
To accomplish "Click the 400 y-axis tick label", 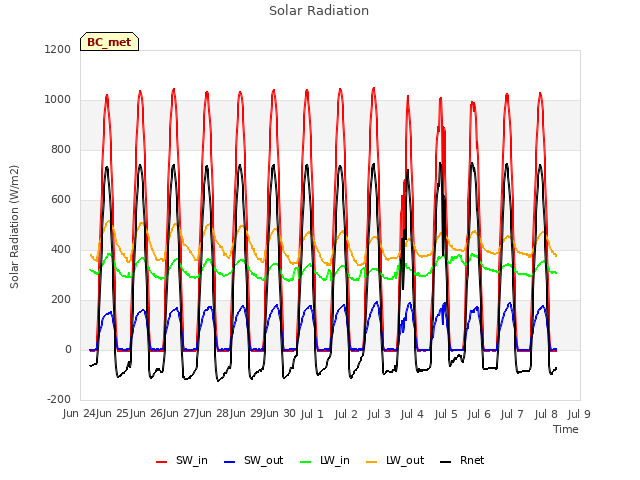I will tap(61, 249).
